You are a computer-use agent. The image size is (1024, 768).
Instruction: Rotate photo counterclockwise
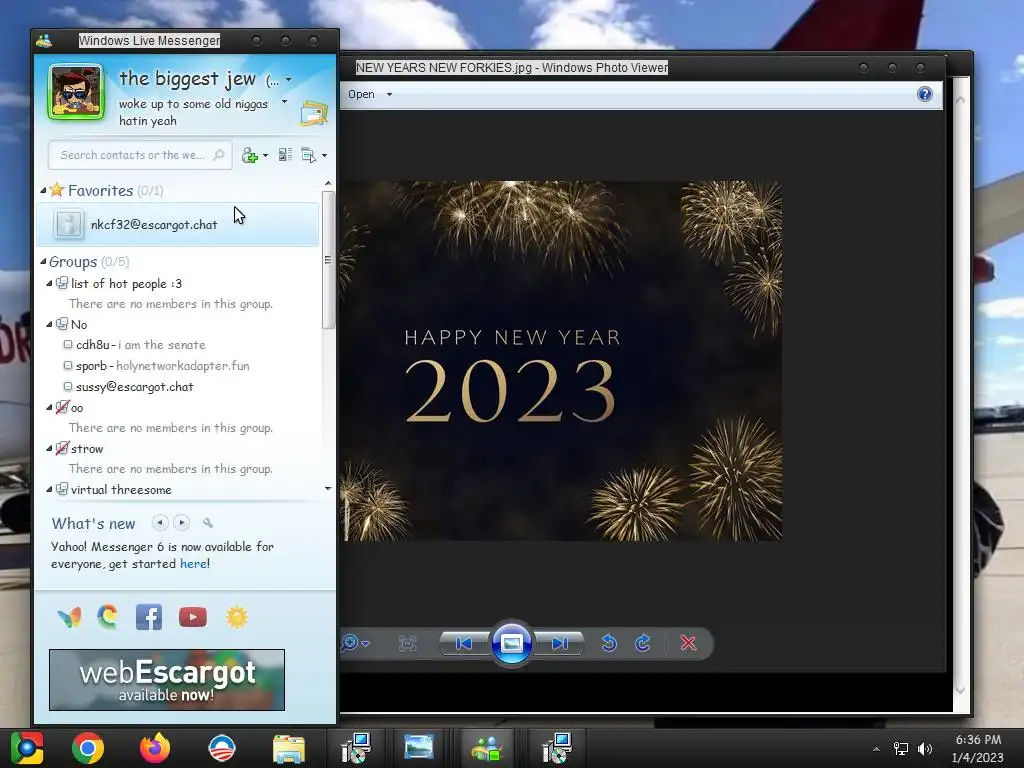click(609, 643)
